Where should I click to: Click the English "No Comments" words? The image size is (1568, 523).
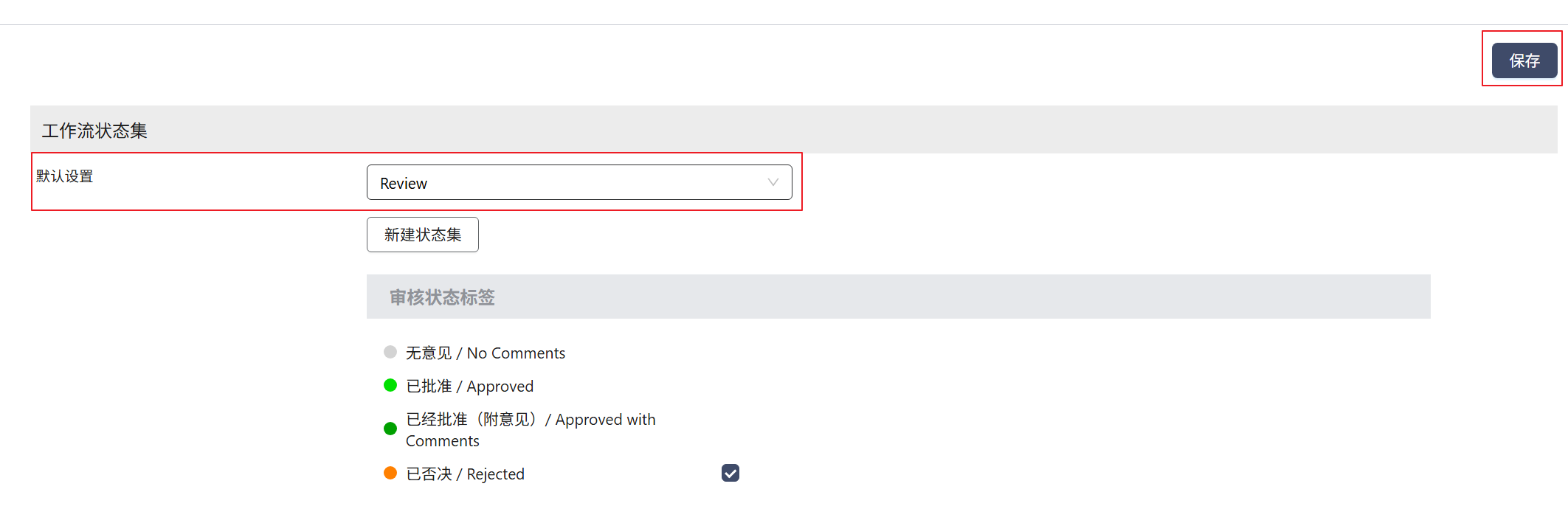pyautogui.click(x=516, y=353)
